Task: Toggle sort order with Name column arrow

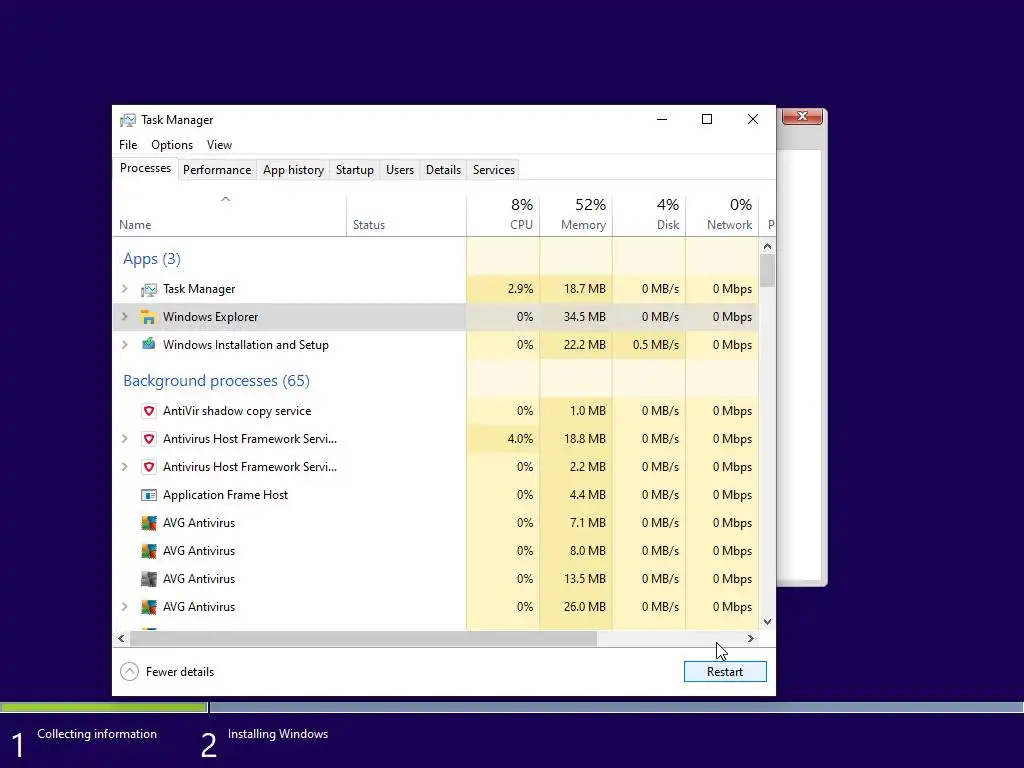Action: (225, 199)
